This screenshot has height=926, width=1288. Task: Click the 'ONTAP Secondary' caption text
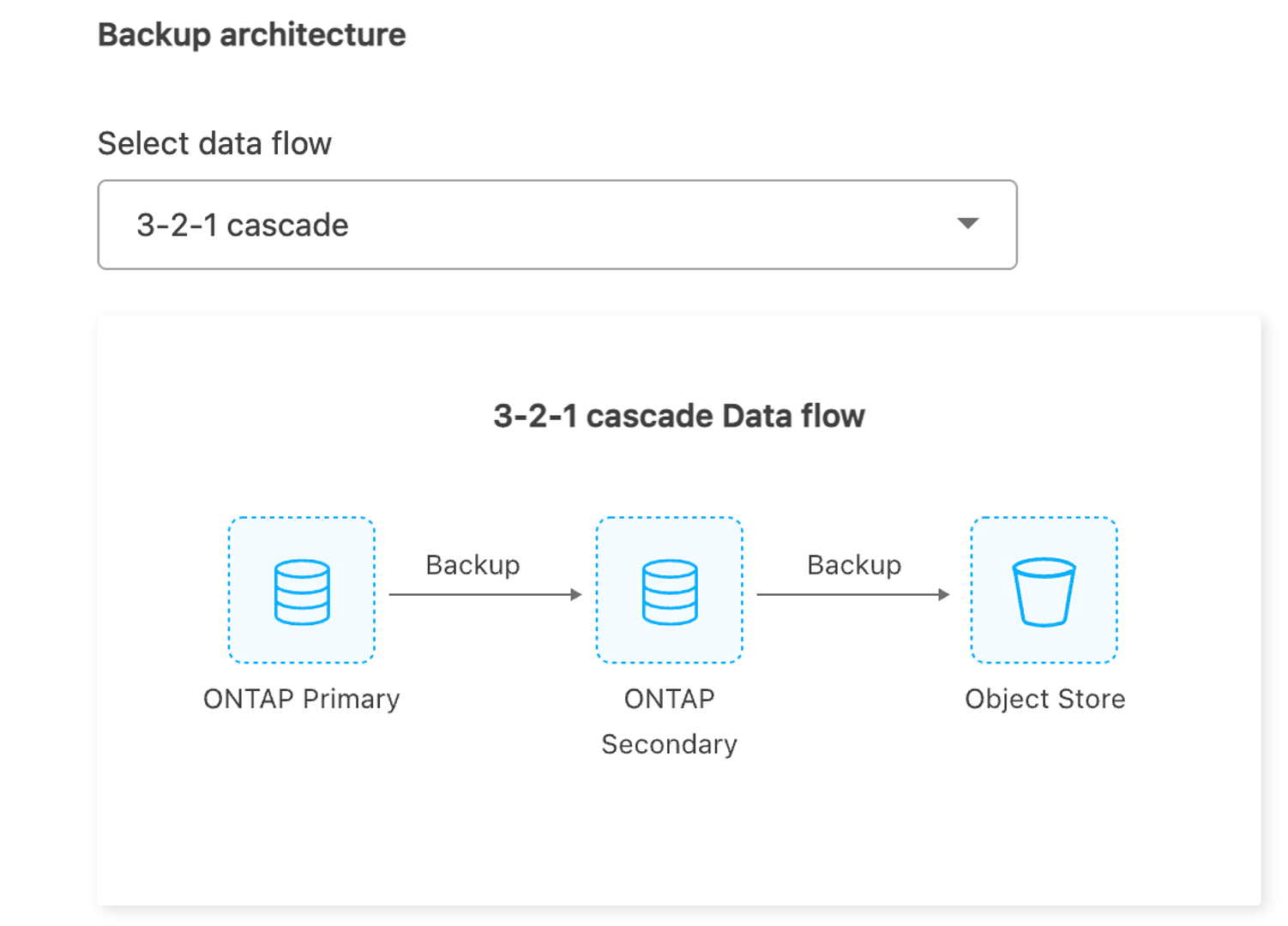670,720
